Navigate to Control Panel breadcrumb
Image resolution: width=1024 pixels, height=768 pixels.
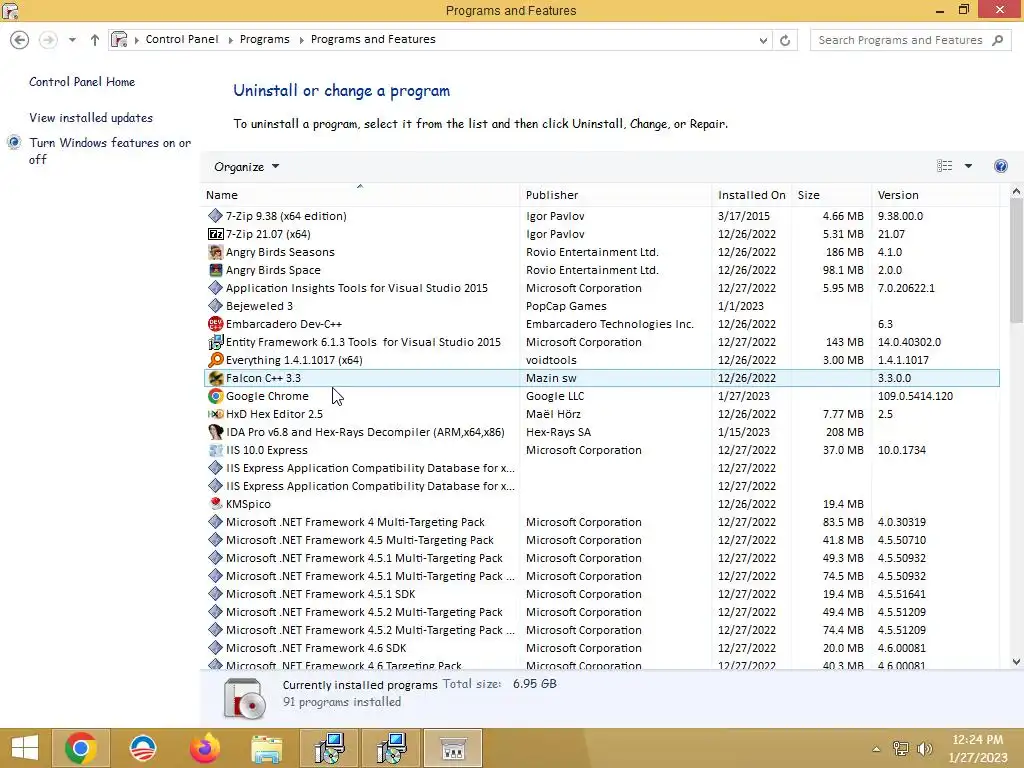(x=182, y=39)
